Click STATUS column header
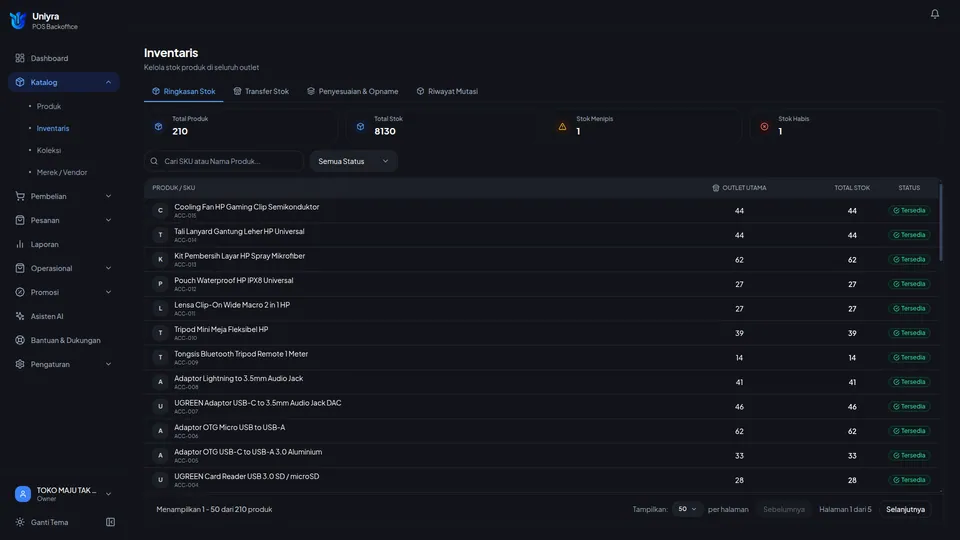Viewport: 960px width, 540px height. [x=909, y=188]
